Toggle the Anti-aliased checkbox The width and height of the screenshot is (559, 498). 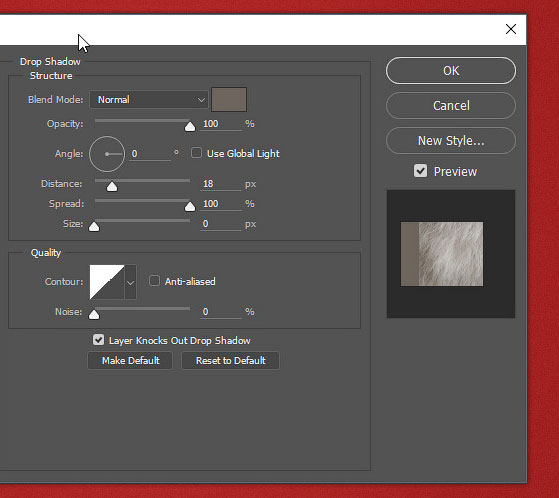tap(154, 281)
